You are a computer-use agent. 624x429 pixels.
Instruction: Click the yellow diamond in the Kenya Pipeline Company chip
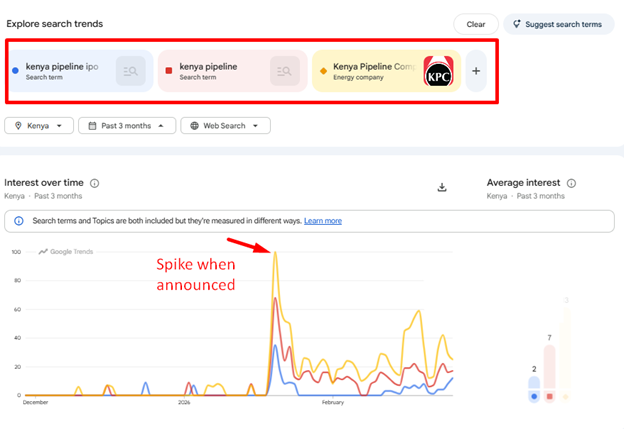coord(323,71)
